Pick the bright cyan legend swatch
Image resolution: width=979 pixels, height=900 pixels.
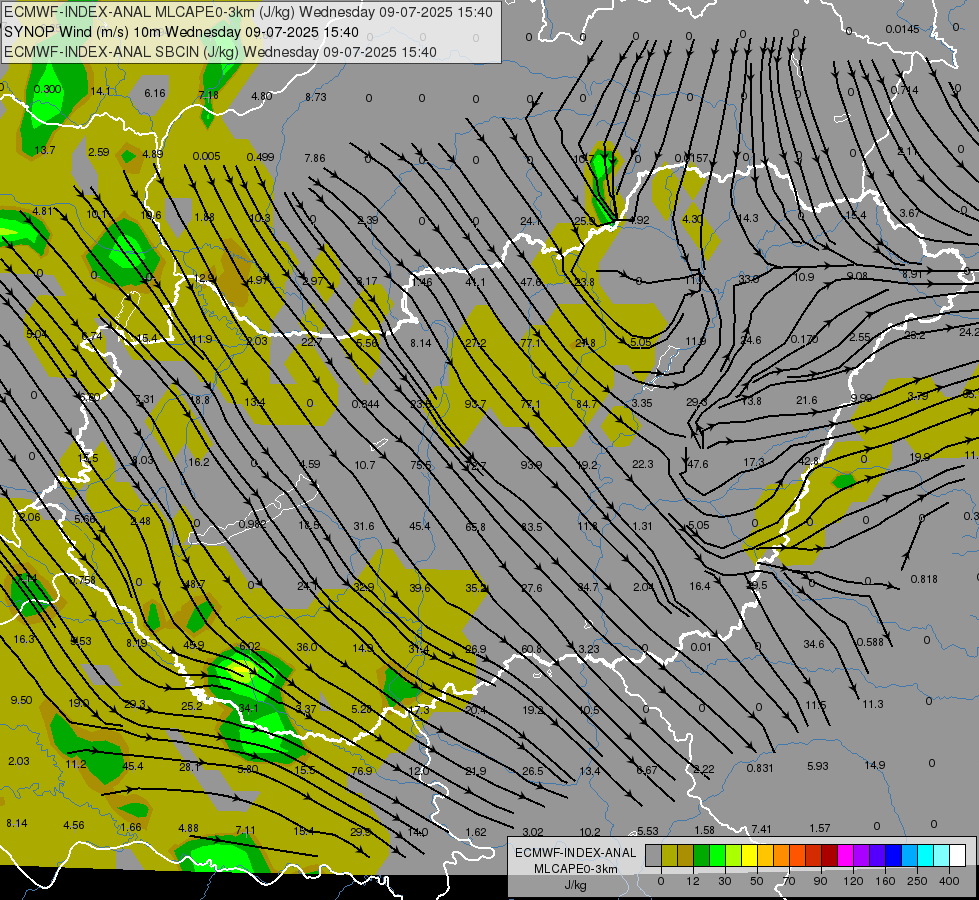click(926, 855)
